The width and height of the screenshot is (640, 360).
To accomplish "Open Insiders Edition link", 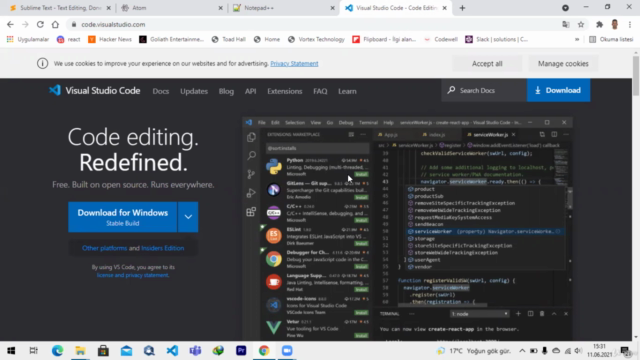I will [162, 248].
